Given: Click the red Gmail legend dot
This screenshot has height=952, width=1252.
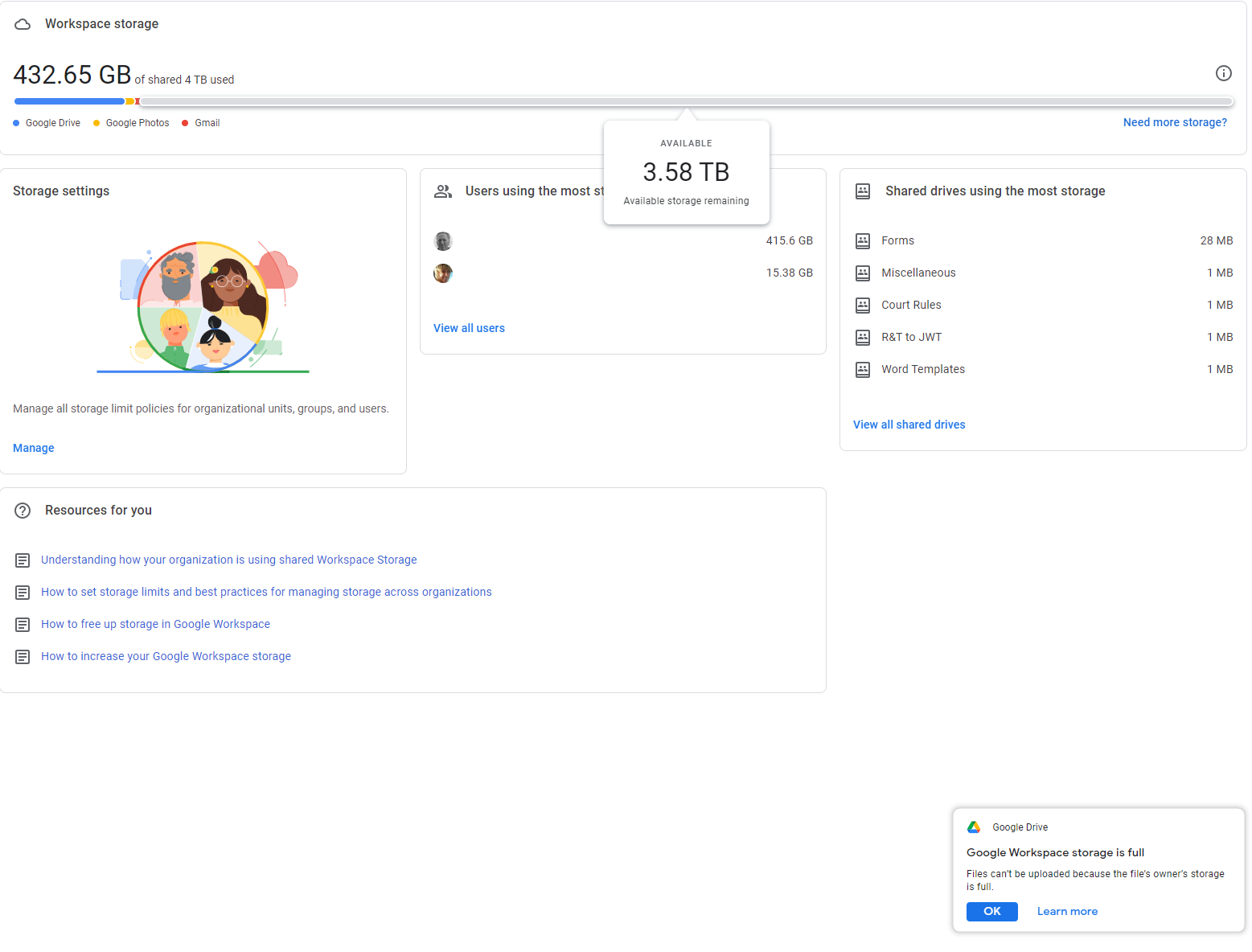Looking at the screenshot, I should (185, 123).
